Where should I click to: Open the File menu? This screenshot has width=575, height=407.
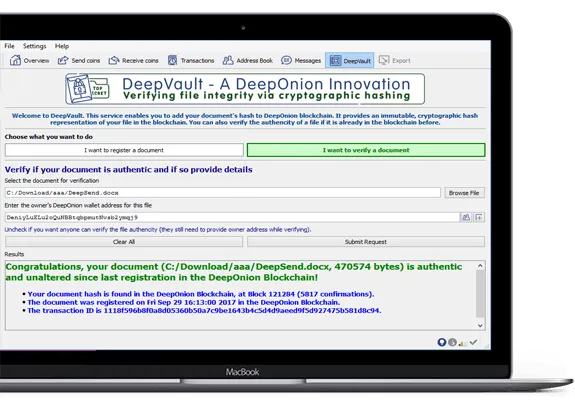tap(10, 46)
